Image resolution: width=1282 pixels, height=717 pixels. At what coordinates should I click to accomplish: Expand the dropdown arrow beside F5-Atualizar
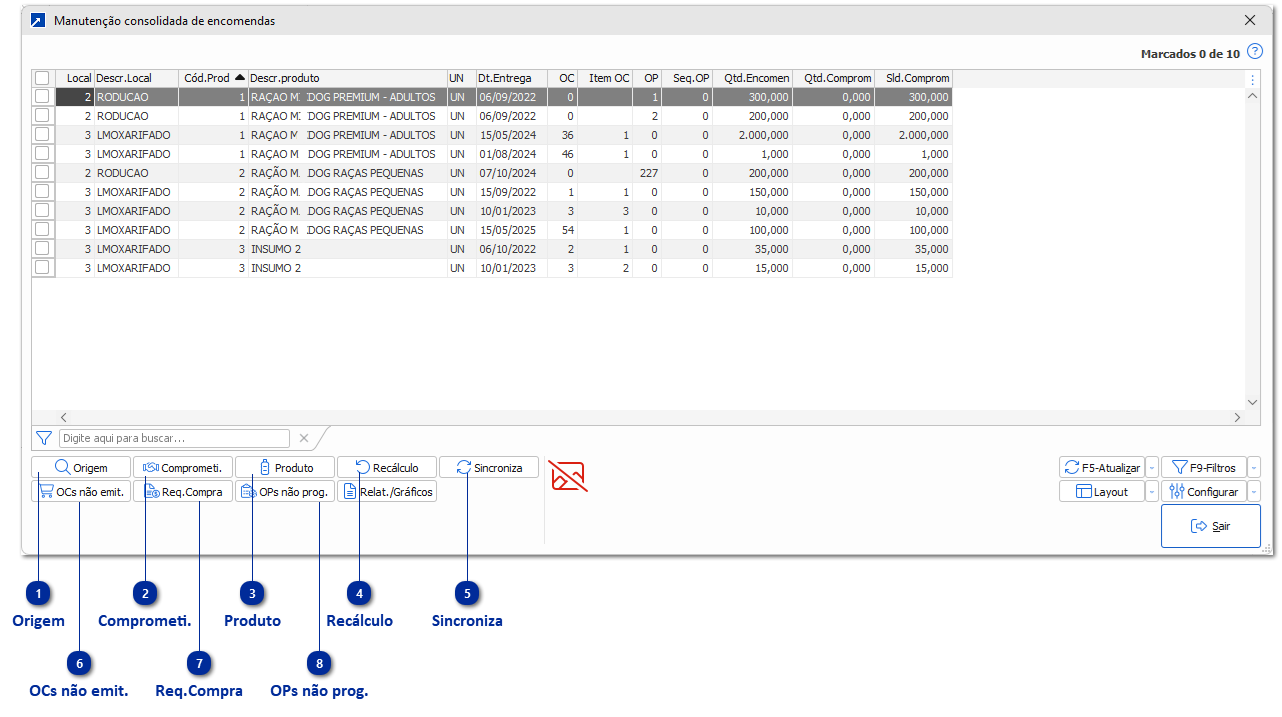pos(1152,467)
